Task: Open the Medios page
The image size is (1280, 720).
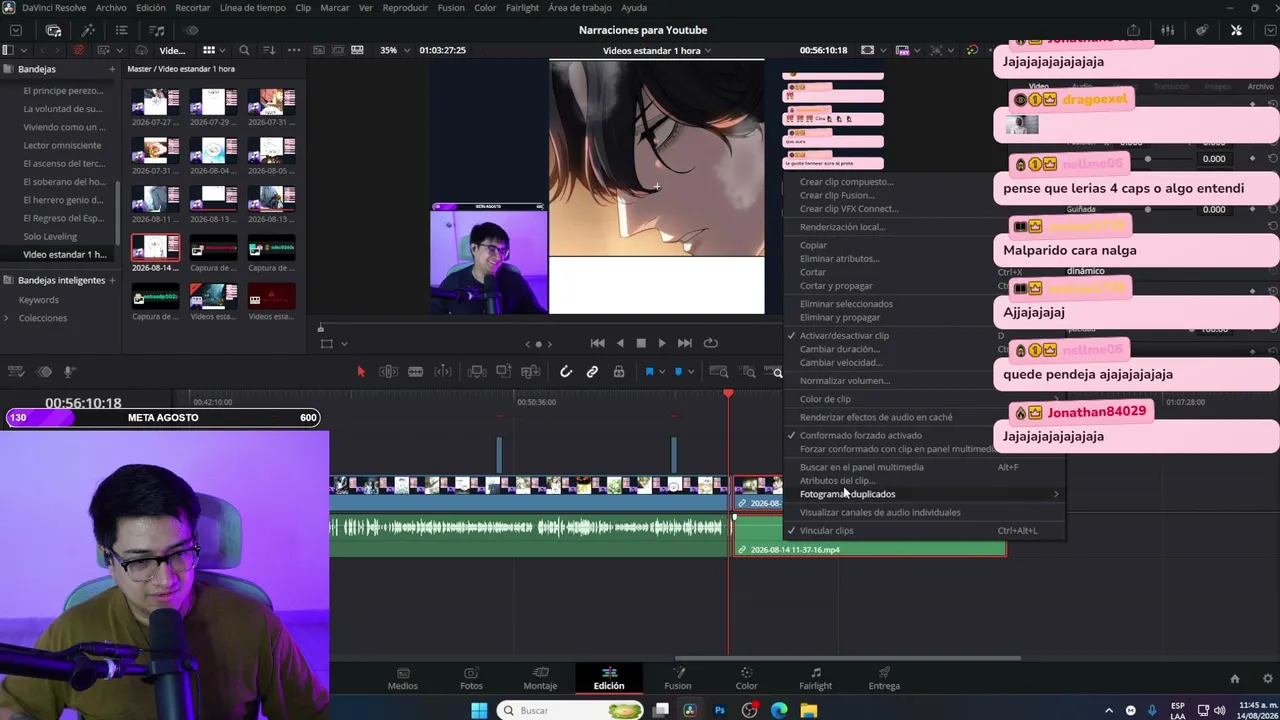Action: [403, 679]
